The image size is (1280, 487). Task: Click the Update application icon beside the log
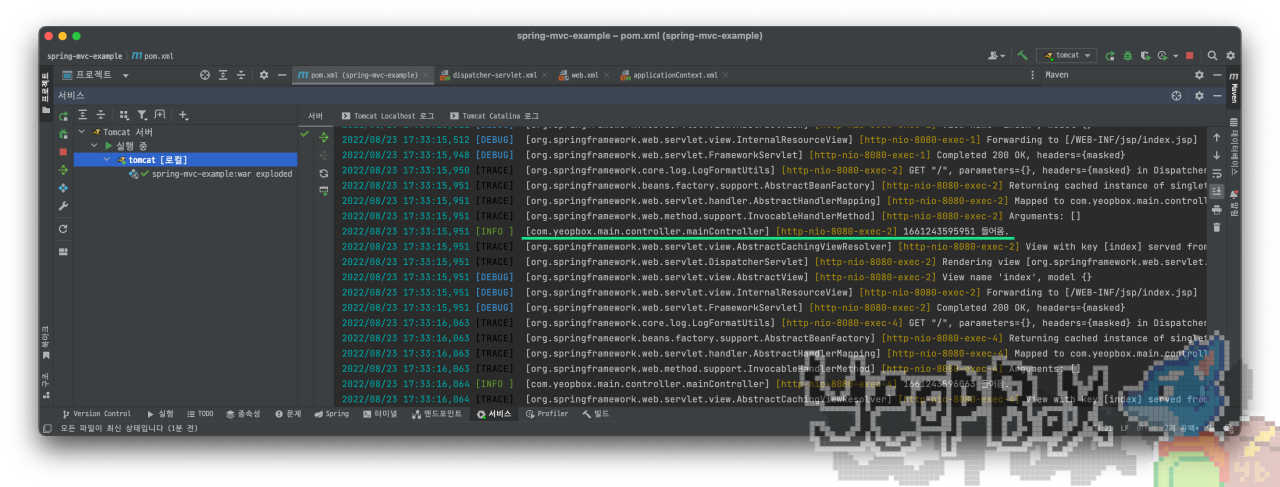coord(323,173)
